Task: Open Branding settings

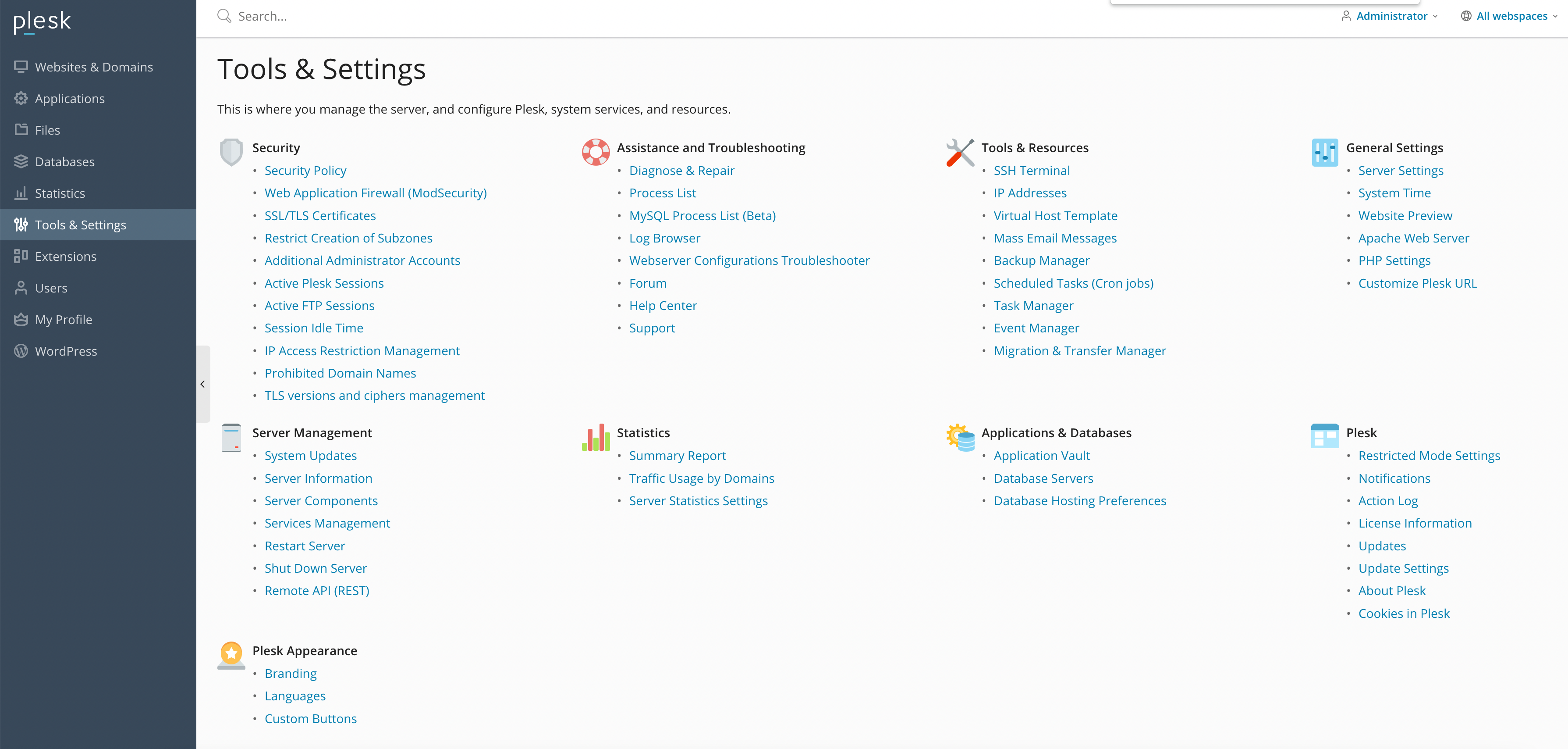Action: [x=291, y=674]
